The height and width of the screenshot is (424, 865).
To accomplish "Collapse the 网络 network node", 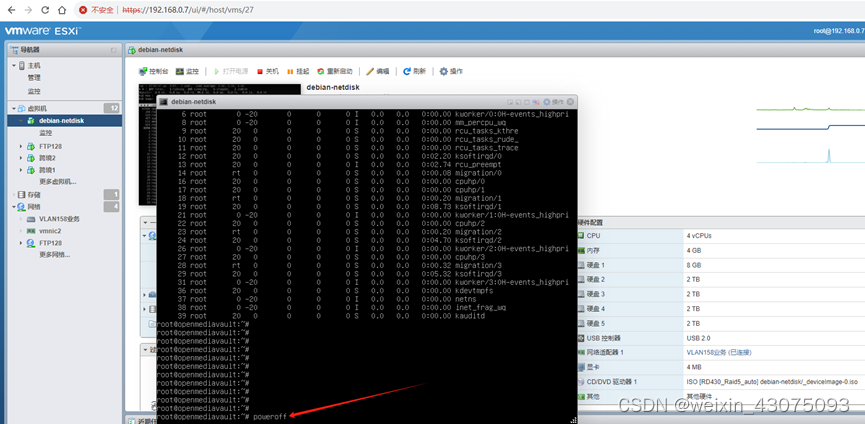I will point(14,207).
